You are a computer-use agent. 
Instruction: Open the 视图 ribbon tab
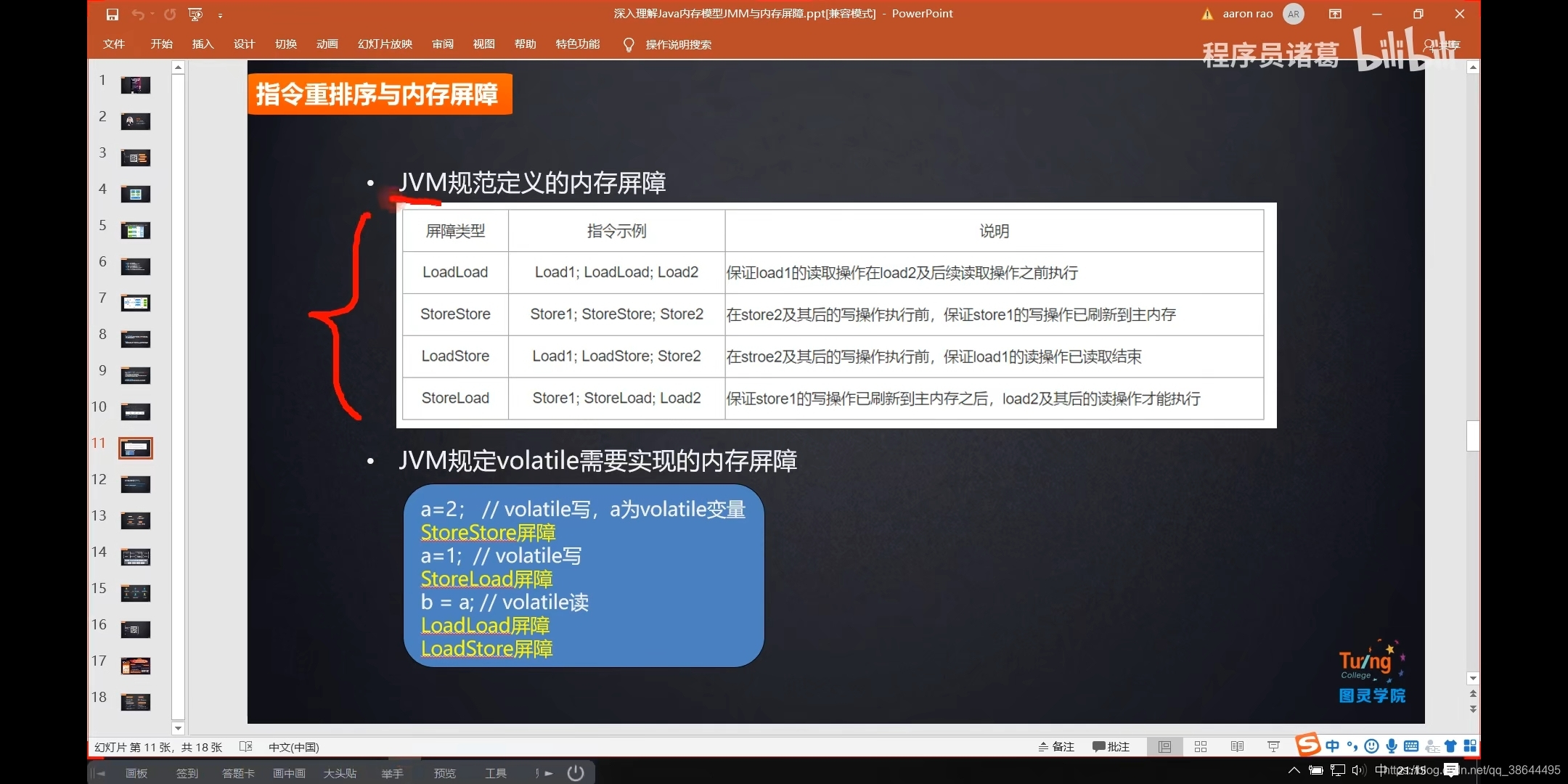(x=483, y=44)
